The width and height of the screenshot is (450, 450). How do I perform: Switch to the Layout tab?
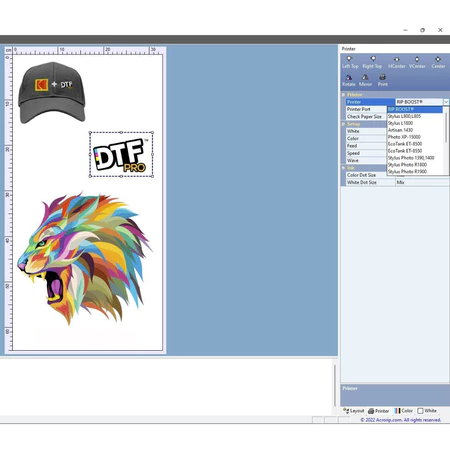(x=354, y=411)
